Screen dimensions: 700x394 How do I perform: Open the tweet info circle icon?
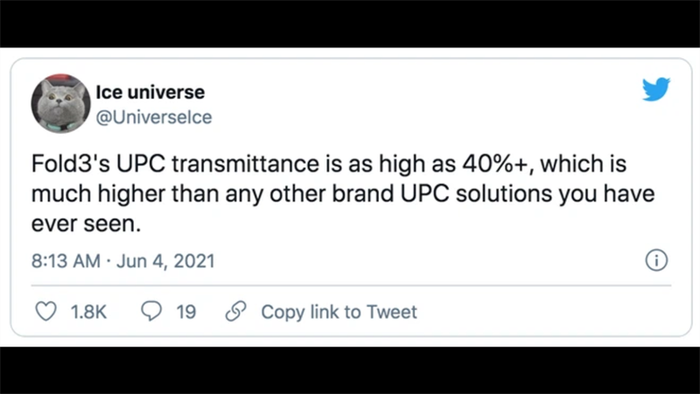point(656,260)
